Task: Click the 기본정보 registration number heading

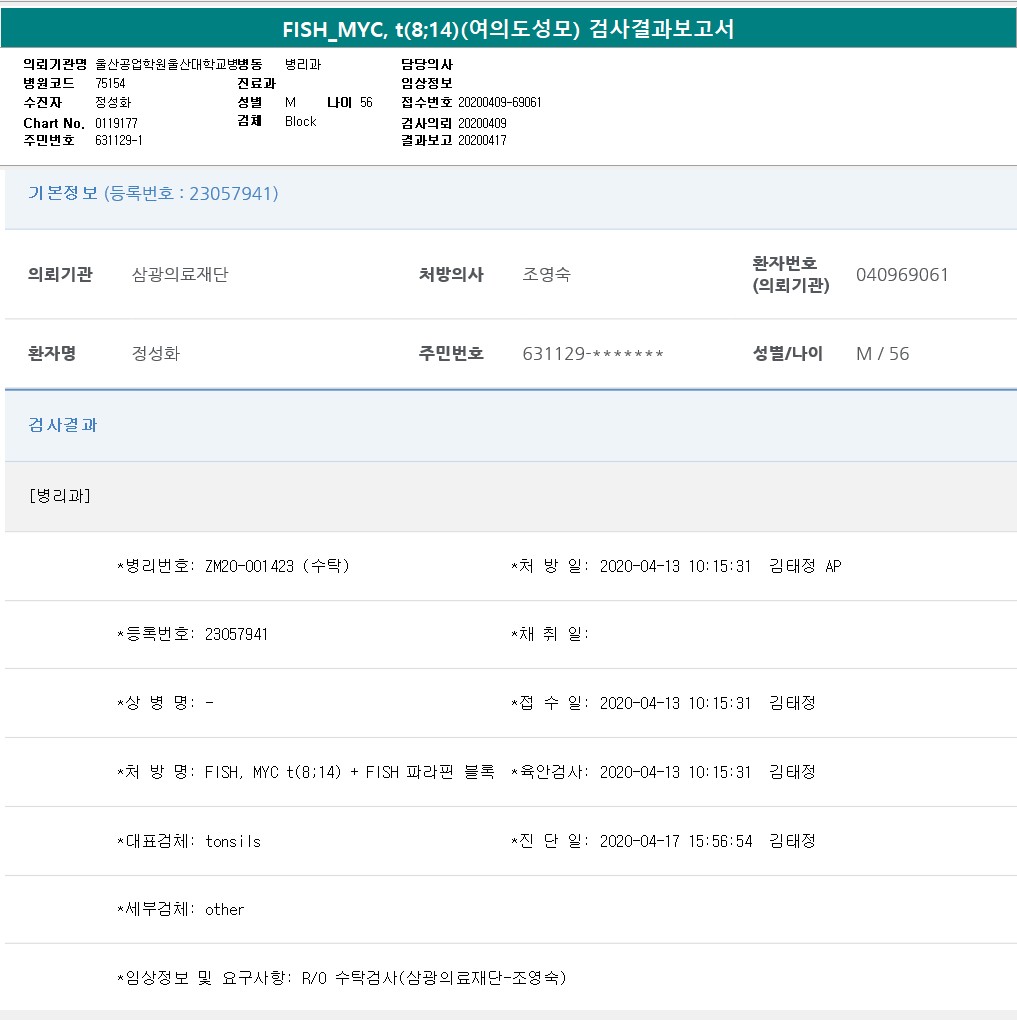Action: point(153,193)
